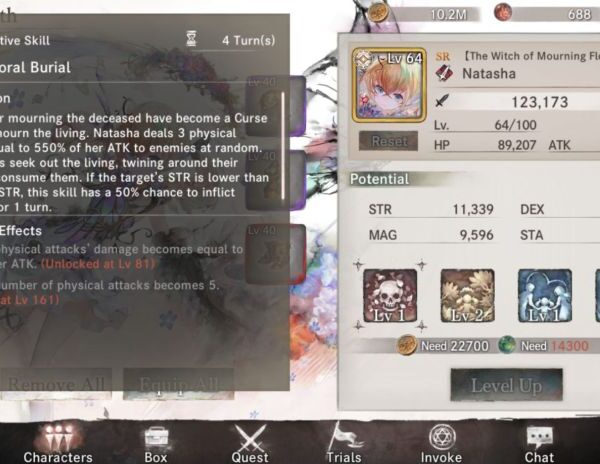Click the gold coin currency icon

tap(379, 13)
